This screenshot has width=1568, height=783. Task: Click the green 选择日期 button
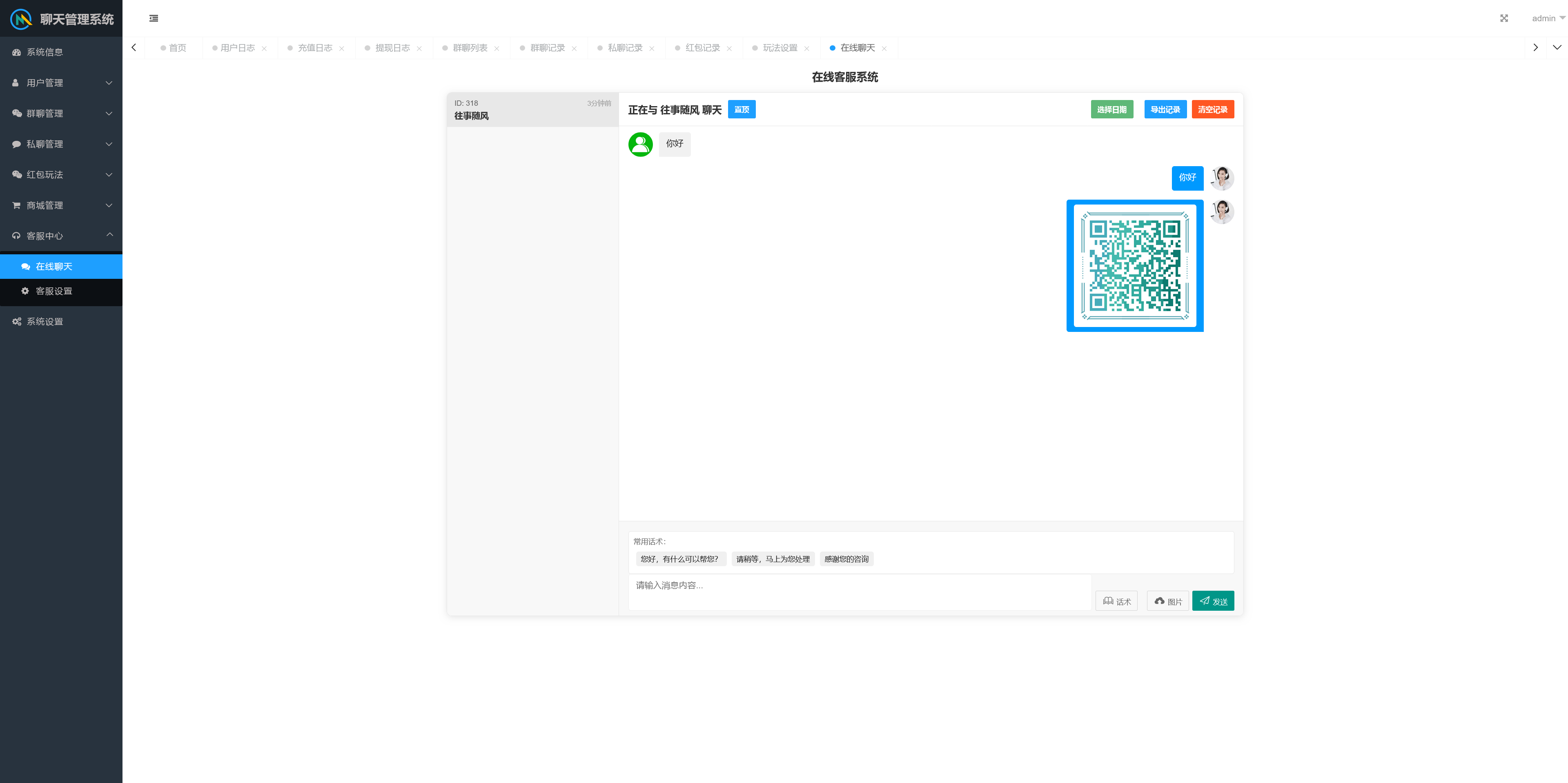pyautogui.click(x=1111, y=109)
